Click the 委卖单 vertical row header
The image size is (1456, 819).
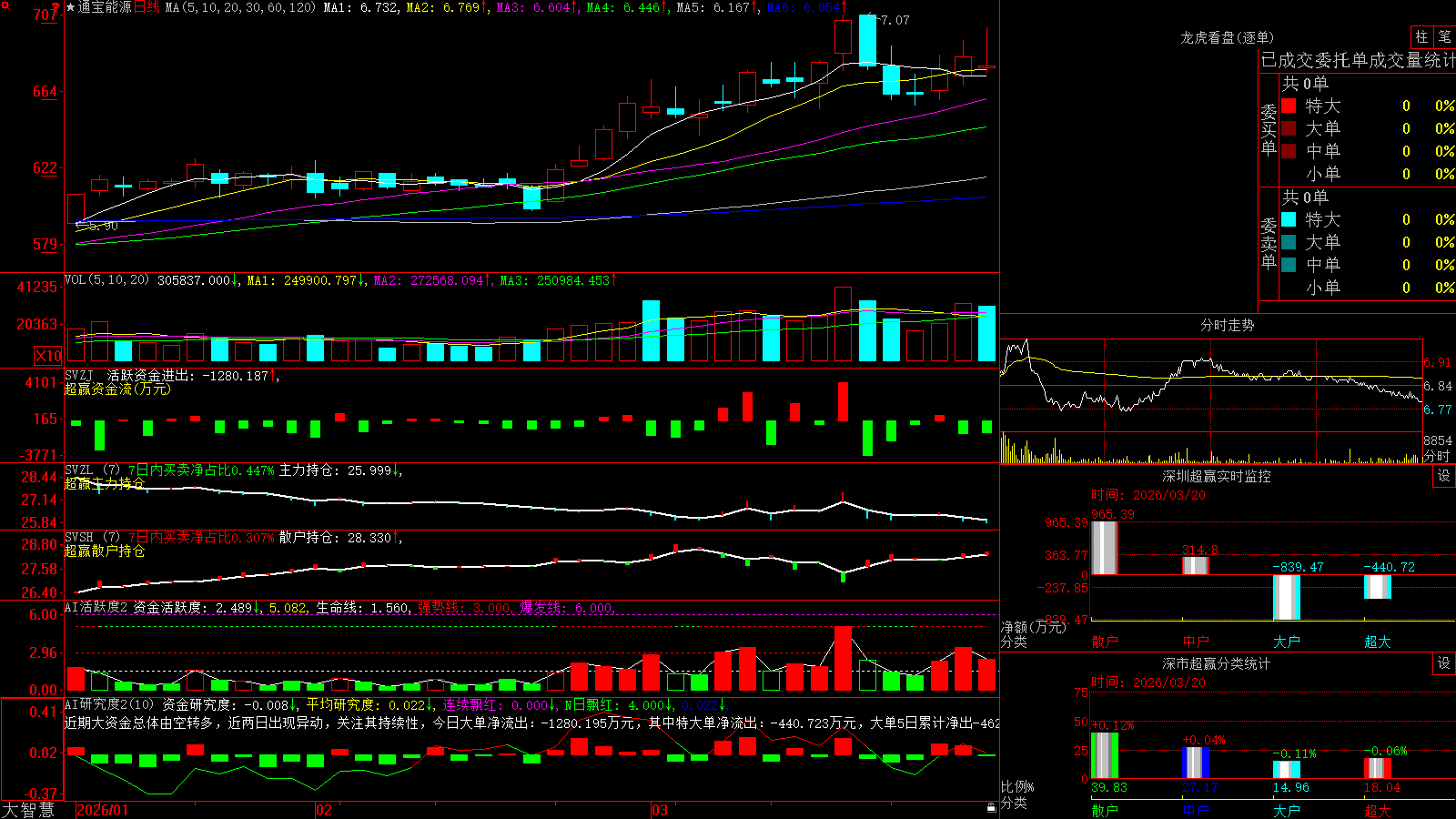(1269, 243)
